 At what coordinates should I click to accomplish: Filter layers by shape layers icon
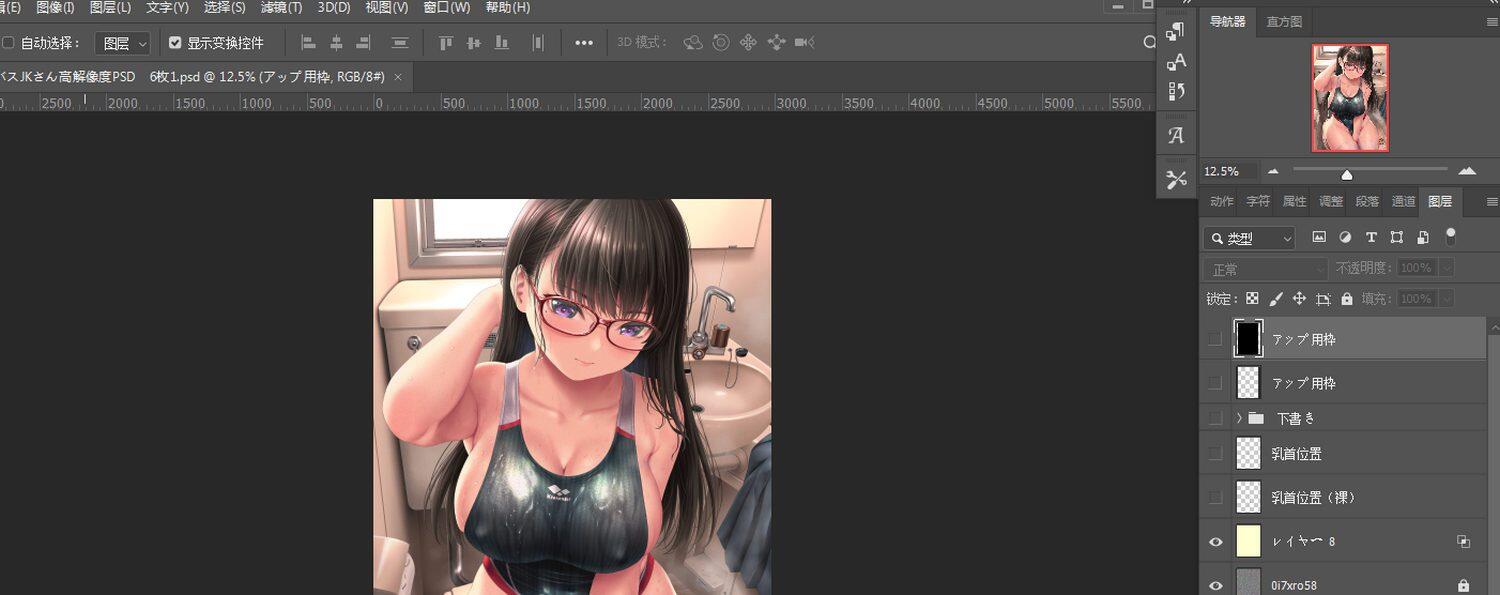point(1397,238)
